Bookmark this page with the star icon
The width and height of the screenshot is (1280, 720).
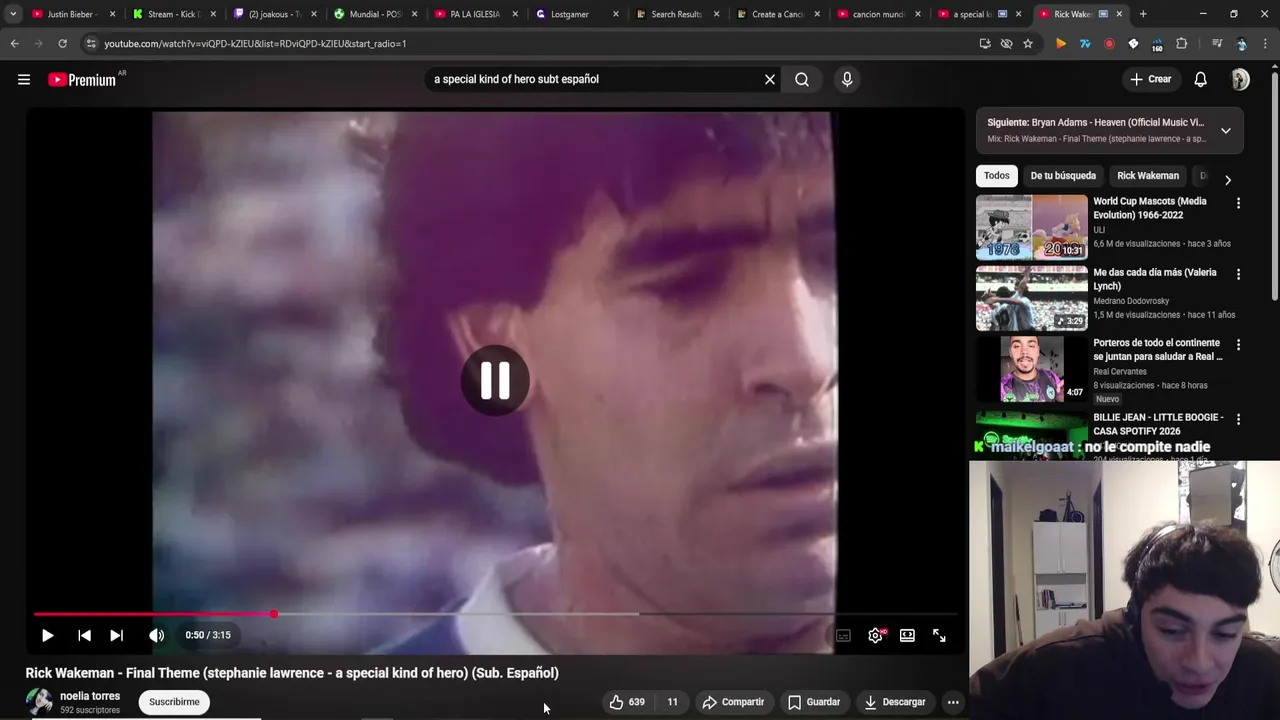point(1027,44)
